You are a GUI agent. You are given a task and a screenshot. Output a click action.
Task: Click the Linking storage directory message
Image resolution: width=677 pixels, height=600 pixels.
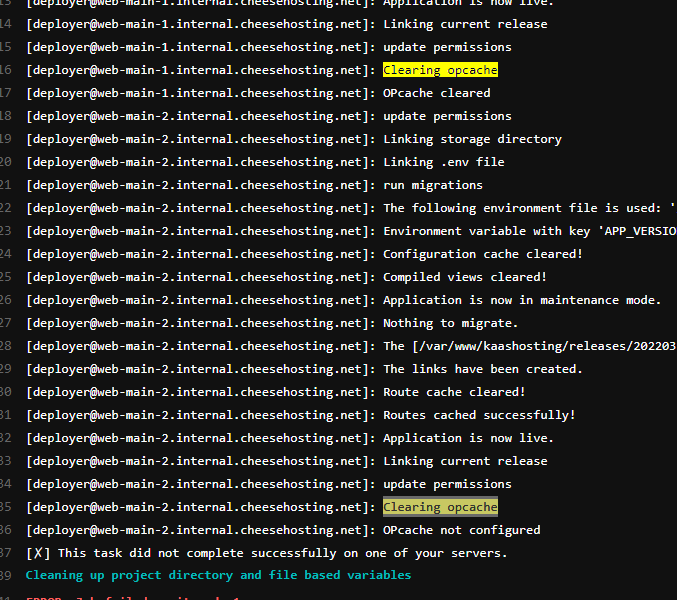[x=472, y=139]
